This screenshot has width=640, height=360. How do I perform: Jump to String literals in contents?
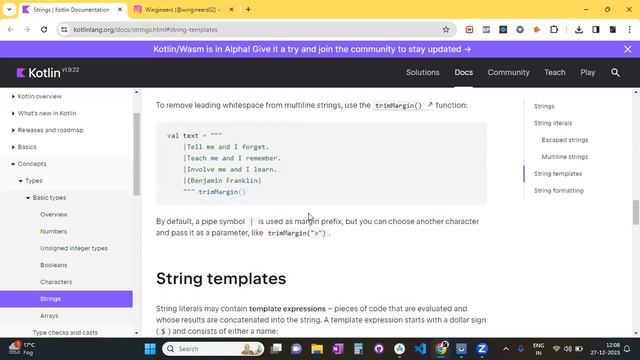[x=553, y=123]
